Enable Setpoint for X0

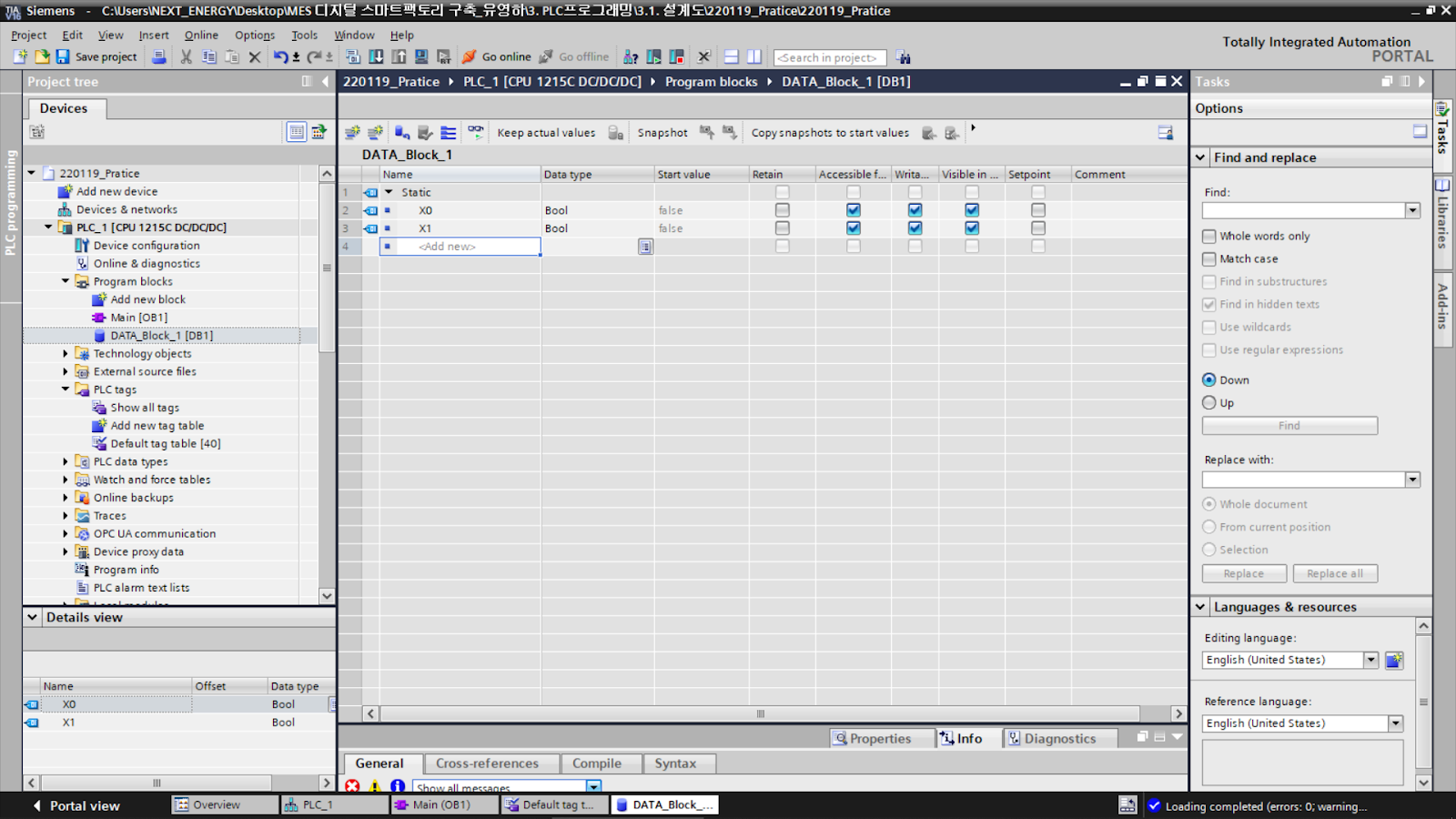pos(1038,210)
